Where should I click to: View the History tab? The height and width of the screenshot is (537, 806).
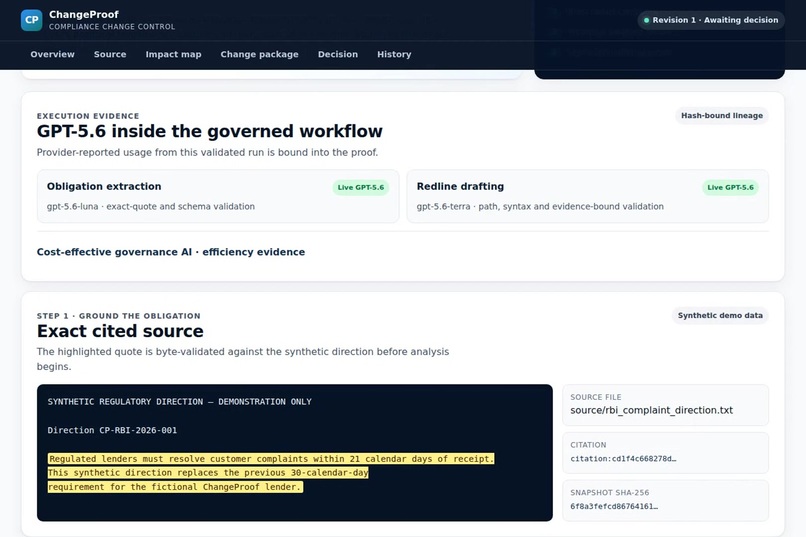coord(394,54)
